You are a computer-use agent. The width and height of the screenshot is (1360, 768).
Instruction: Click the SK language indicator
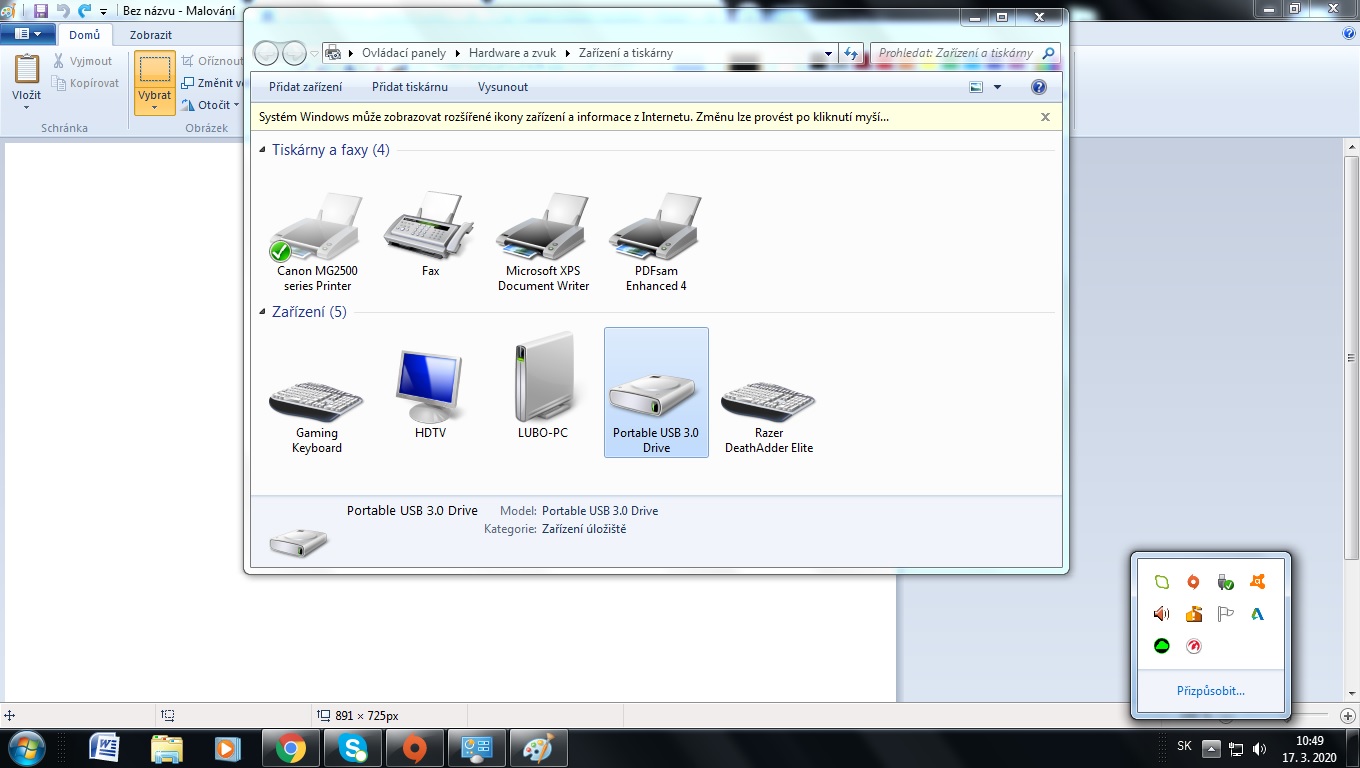click(1184, 746)
